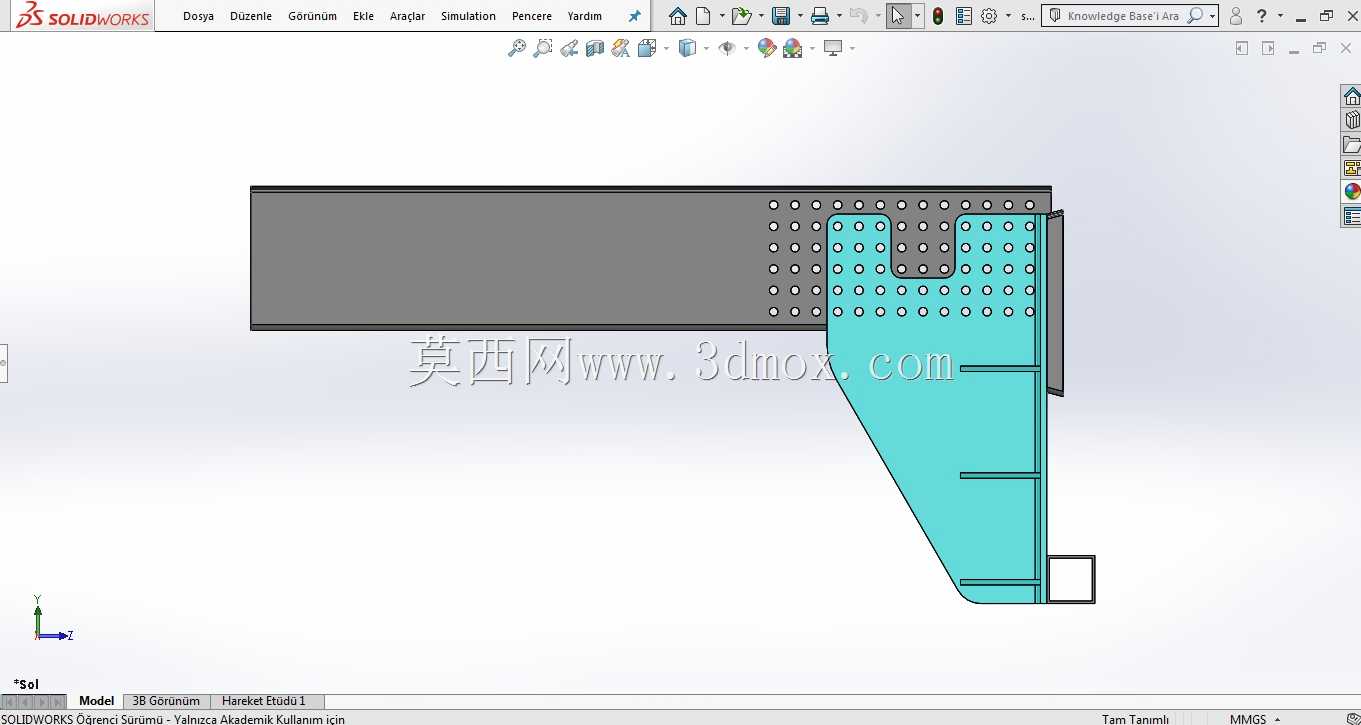Open Options with the gear icon
Image resolution: width=1361 pixels, height=725 pixels.
(989, 16)
